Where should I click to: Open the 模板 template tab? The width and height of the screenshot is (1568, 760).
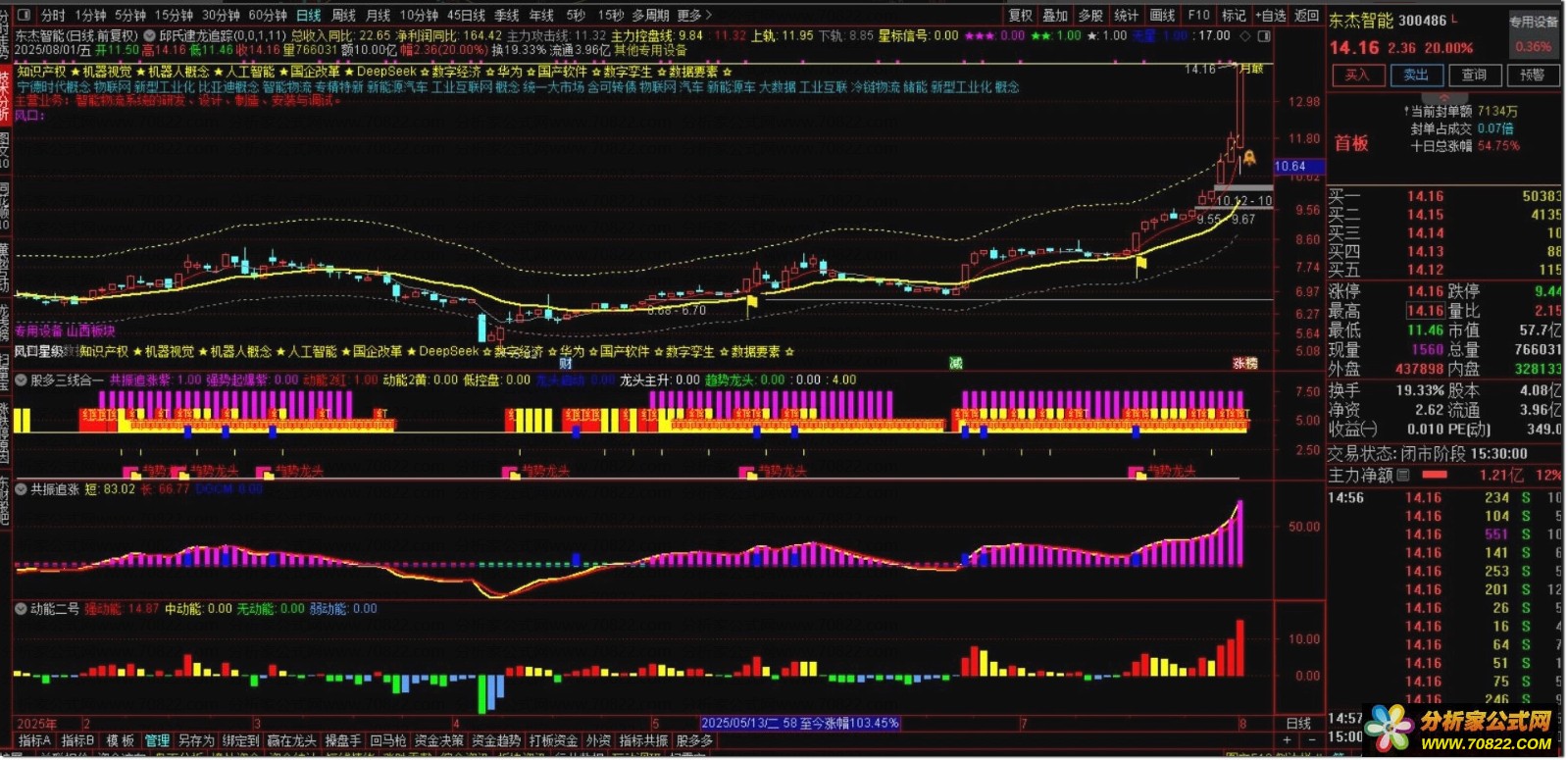click(x=120, y=740)
